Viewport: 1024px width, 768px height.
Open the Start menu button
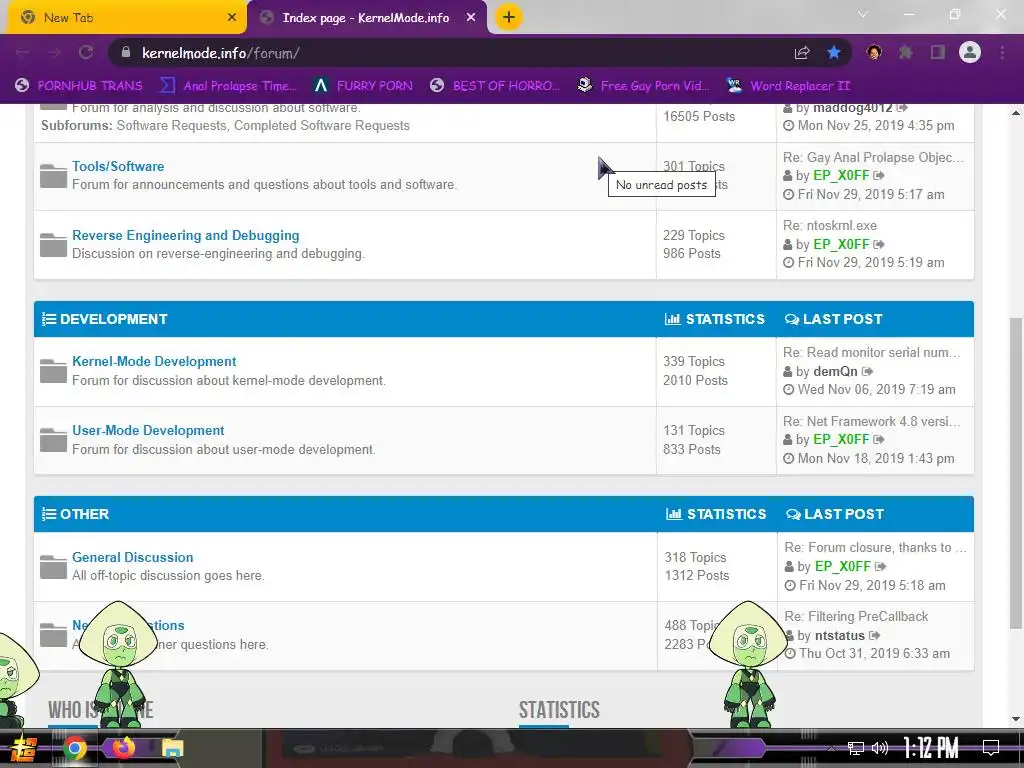pos(24,748)
